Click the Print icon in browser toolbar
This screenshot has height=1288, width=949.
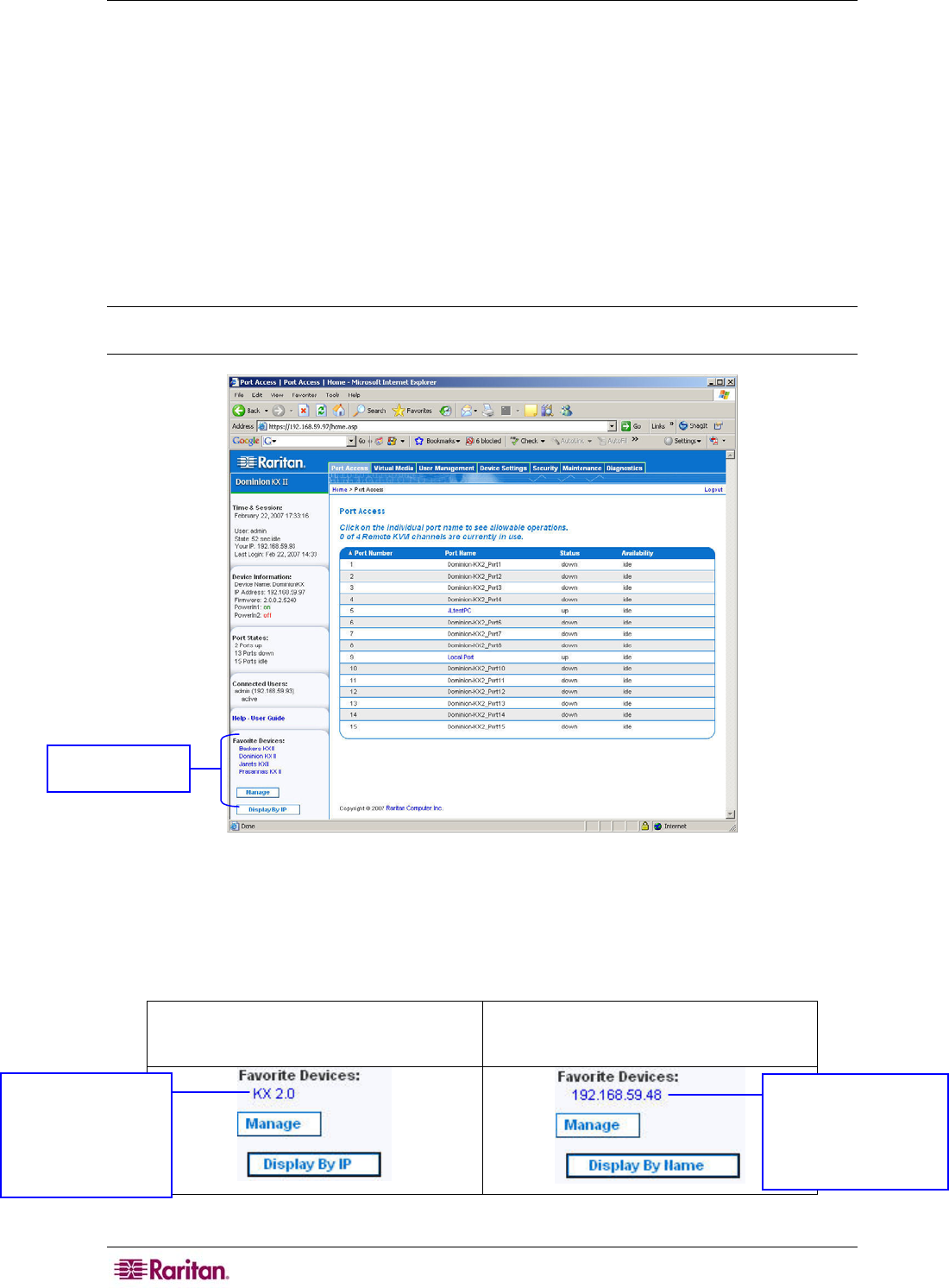coord(488,411)
